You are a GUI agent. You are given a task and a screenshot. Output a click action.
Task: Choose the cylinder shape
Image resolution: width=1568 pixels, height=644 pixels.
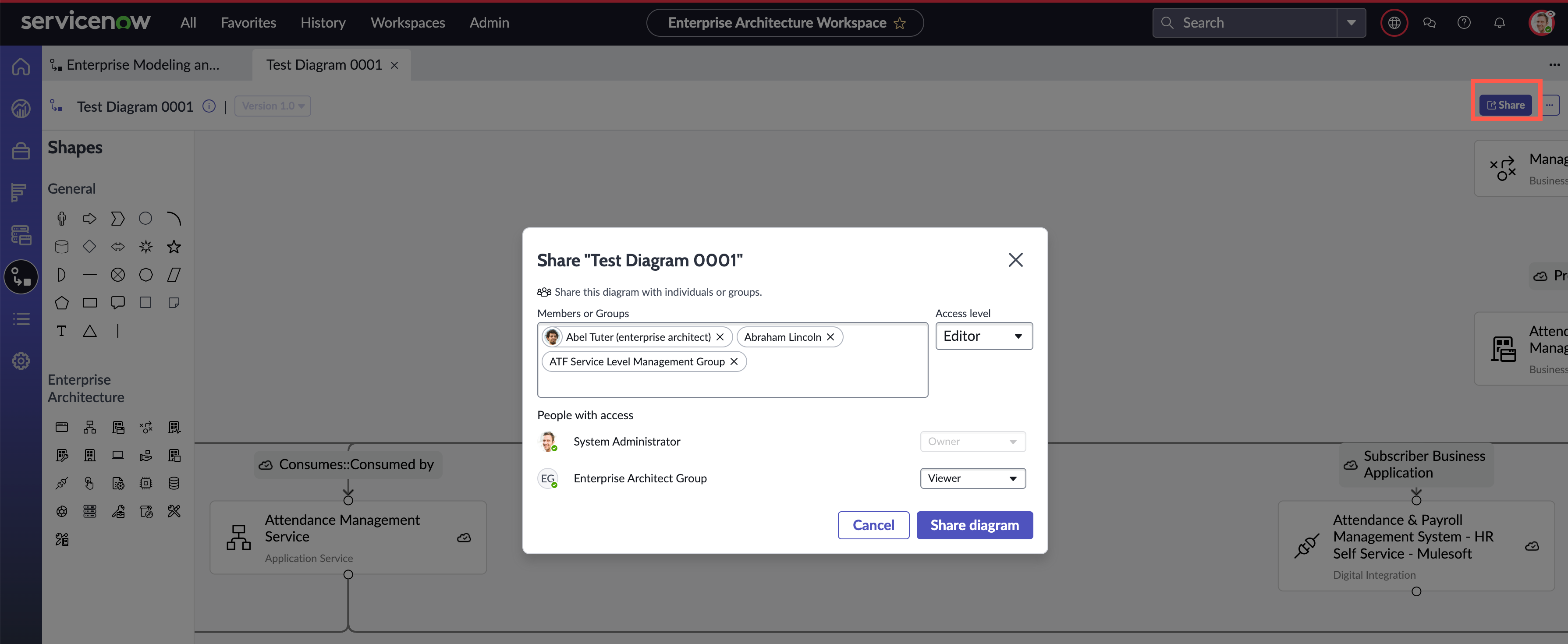[x=61, y=247]
